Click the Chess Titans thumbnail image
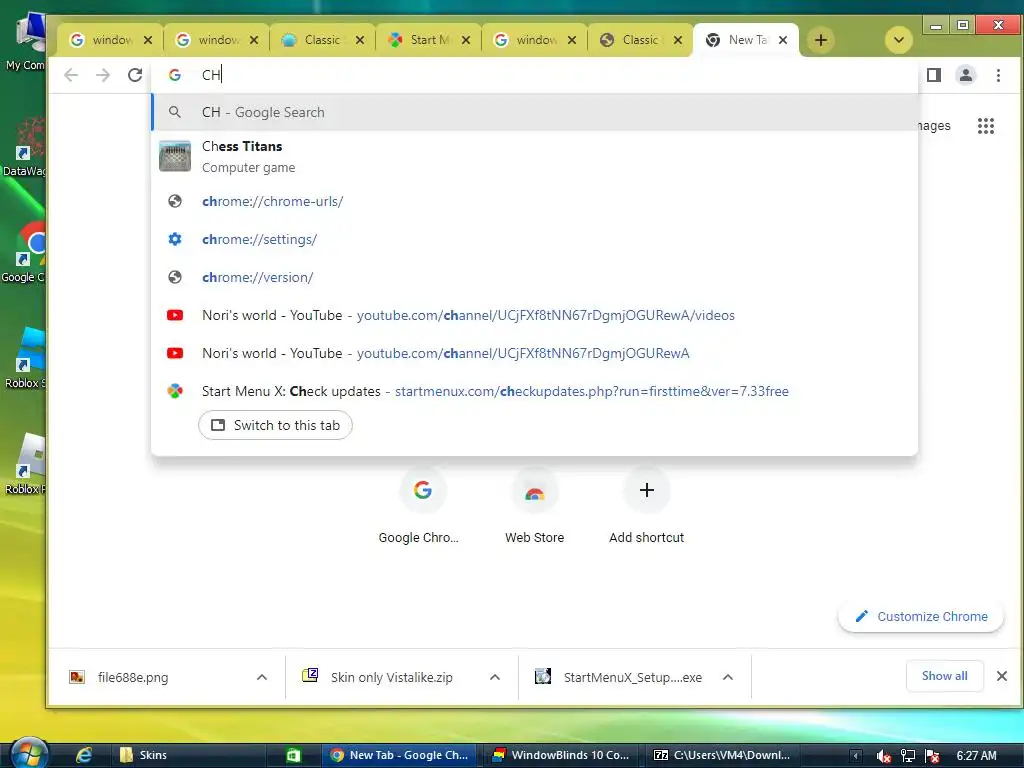Viewport: 1024px width, 768px height. click(x=175, y=157)
